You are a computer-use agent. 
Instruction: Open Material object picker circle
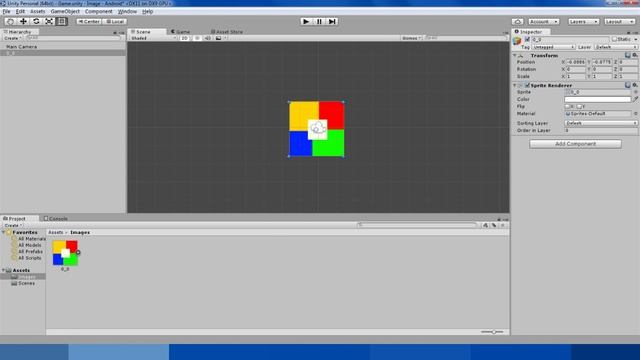[x=636, y=113]
